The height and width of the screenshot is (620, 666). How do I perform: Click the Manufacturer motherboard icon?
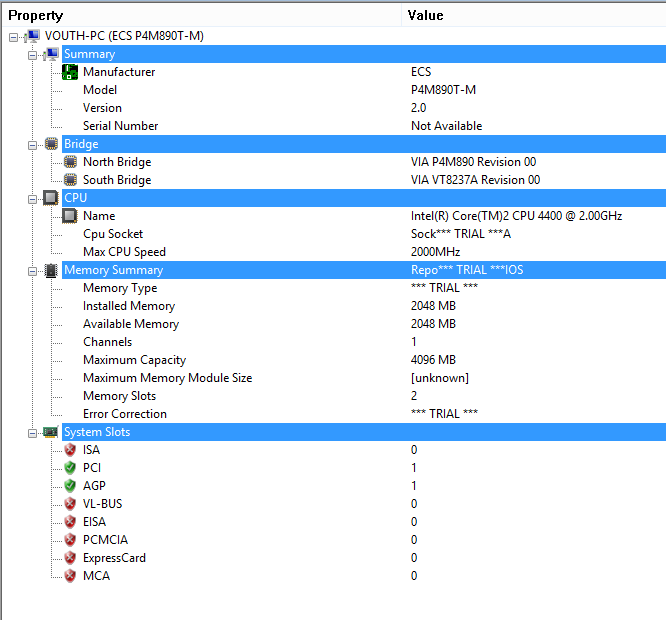[x=70, y=72]
